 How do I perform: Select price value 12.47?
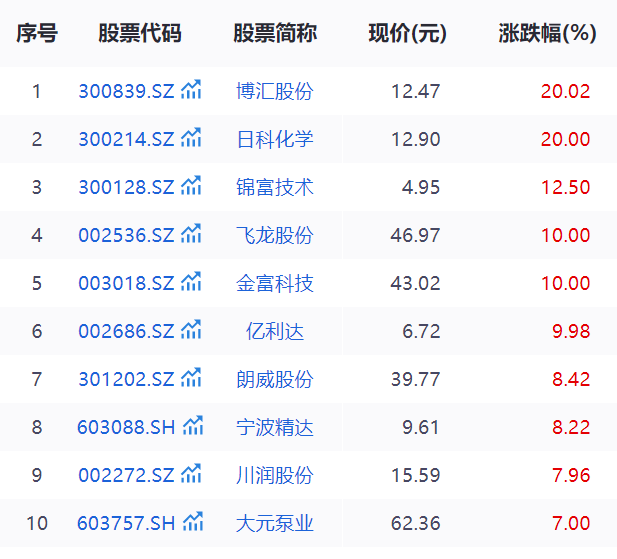pyautogui.click(x=416, y=91)
